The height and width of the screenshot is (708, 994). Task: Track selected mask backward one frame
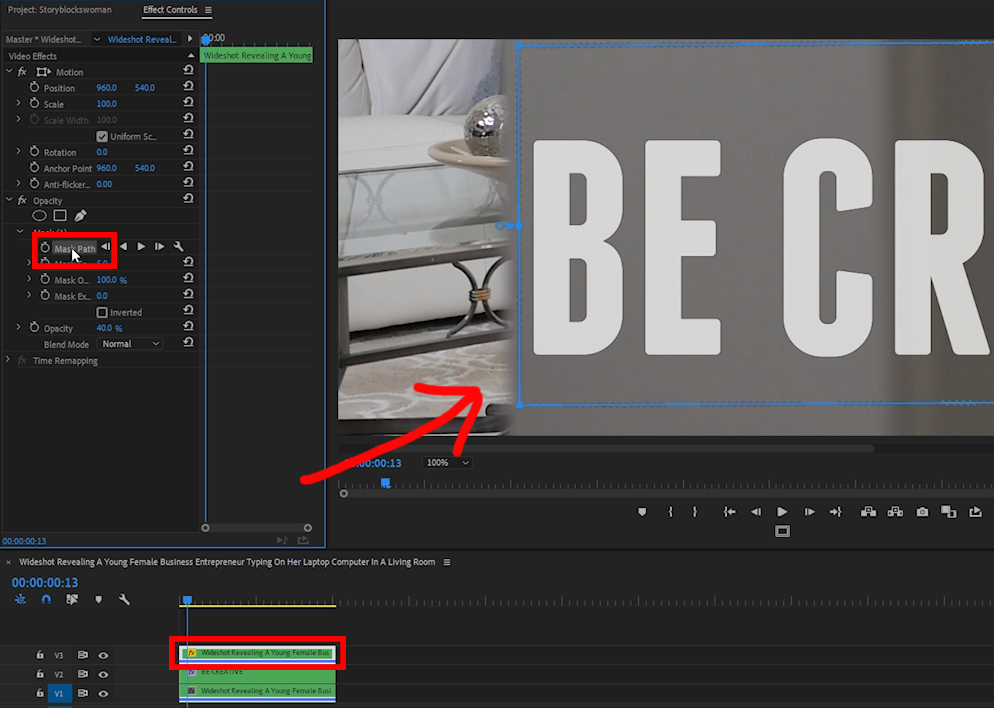pos(105,247)
